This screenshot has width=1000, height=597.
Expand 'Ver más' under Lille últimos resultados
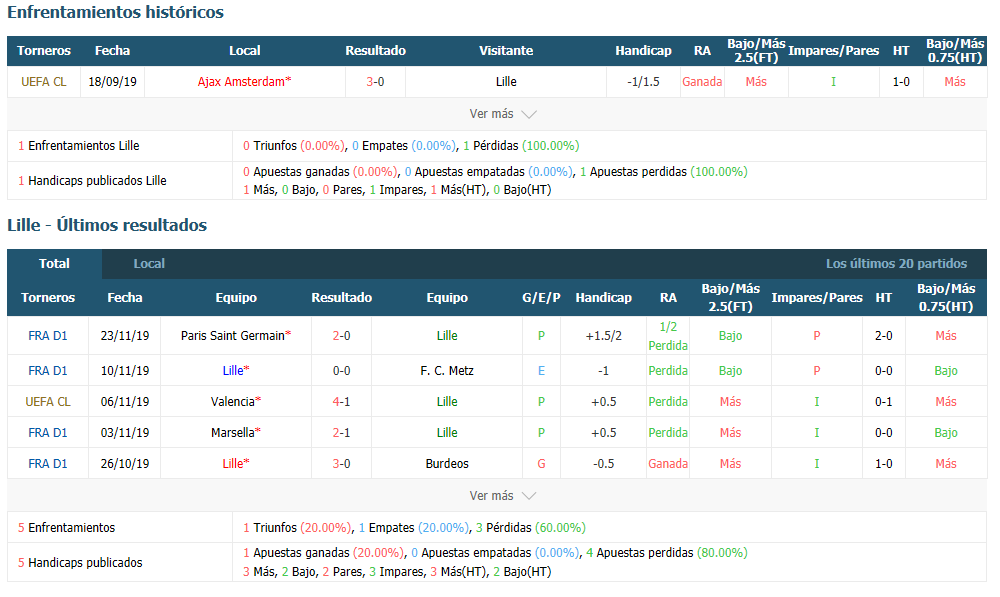pyautogui.click(x=503, y=496)
